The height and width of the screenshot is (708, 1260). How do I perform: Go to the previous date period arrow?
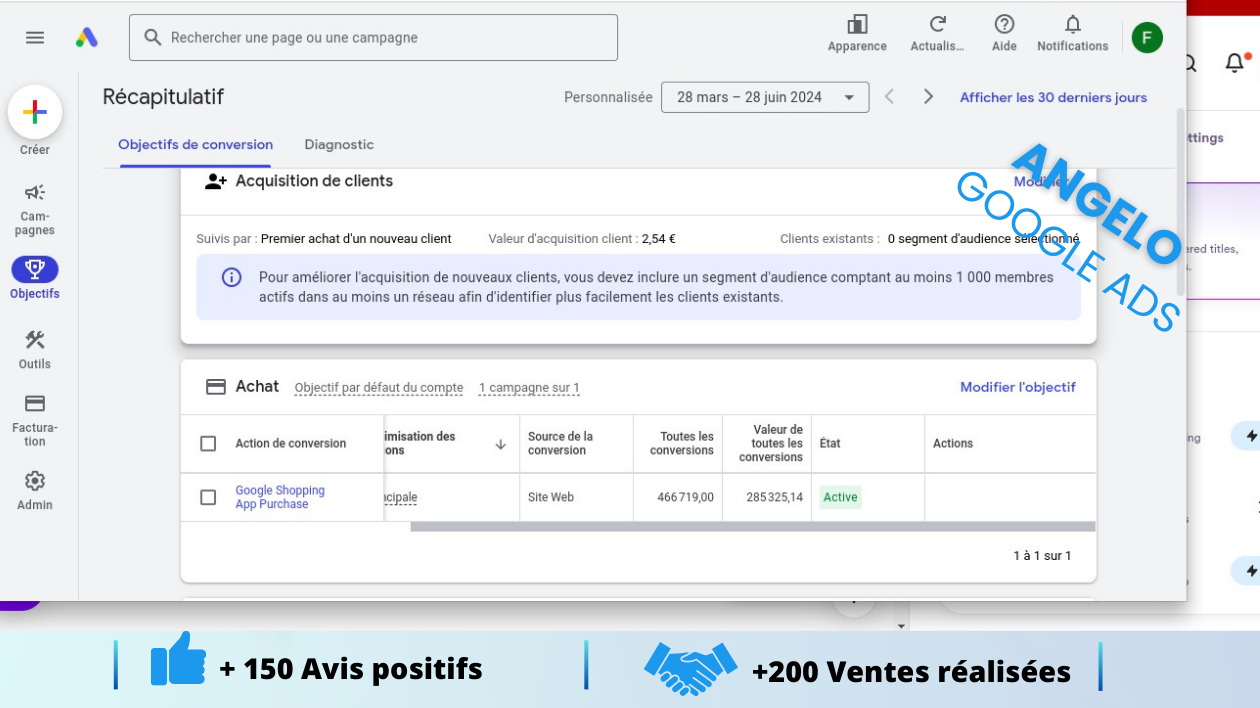click(x=889, y=97)
